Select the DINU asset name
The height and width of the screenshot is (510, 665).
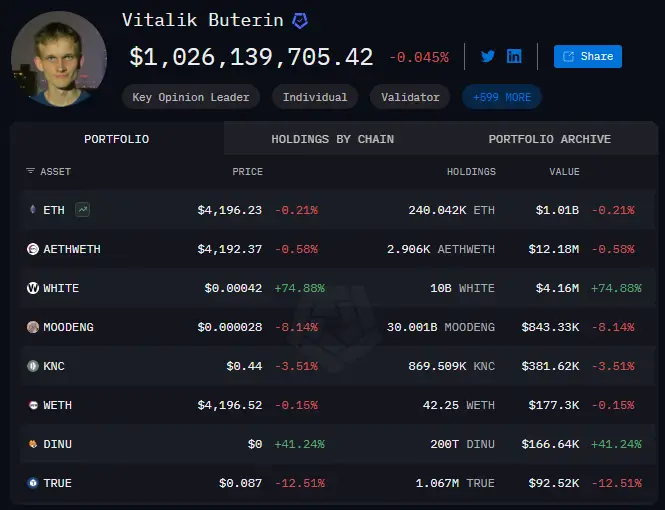[x=58, y=444]
